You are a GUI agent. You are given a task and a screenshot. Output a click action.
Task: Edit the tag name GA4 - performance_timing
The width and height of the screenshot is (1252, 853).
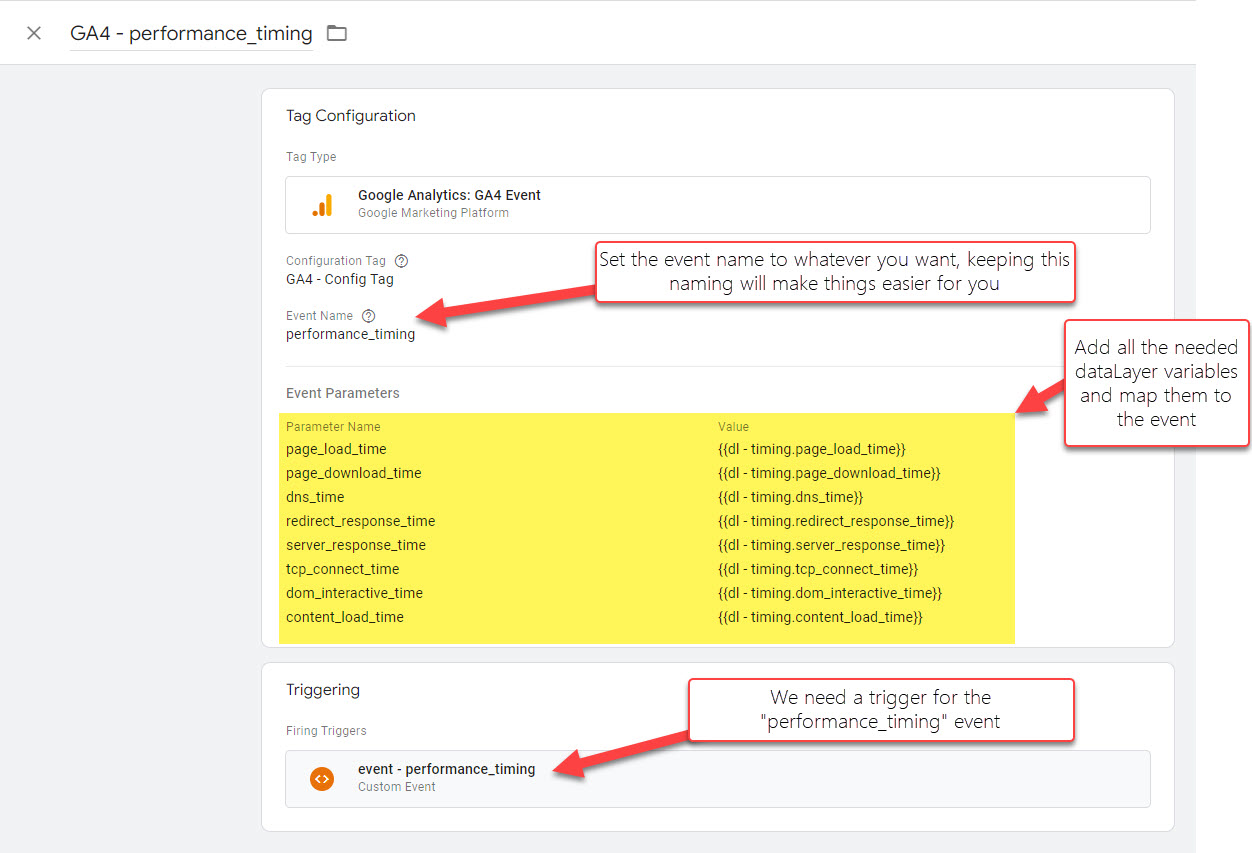point(191,33)
